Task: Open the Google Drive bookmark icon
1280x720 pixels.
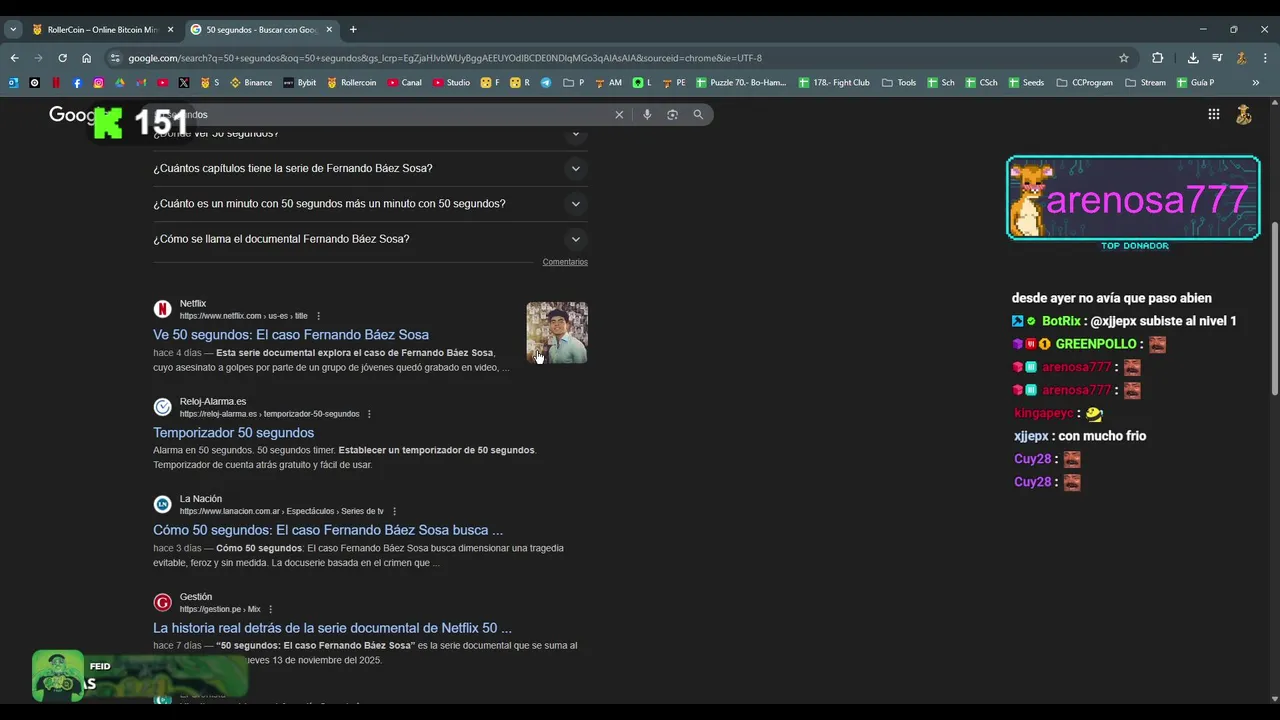Action: [120, 83]
